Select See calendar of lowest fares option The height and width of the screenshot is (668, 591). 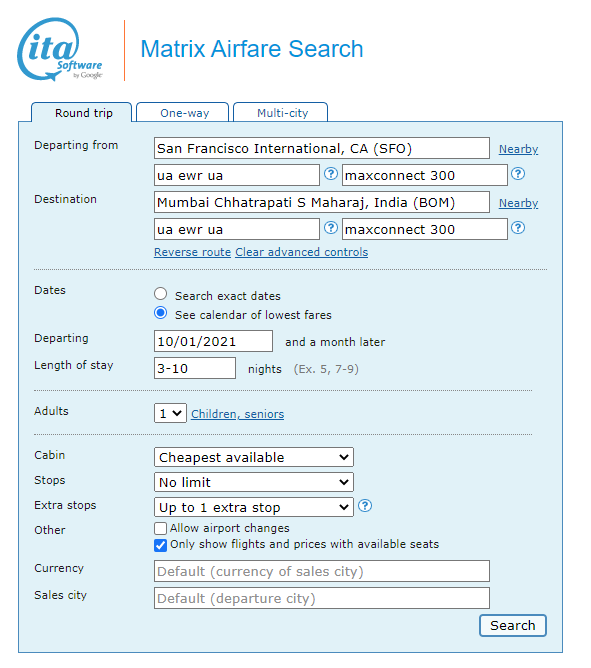pyautogui.click(x=161, y=313)
